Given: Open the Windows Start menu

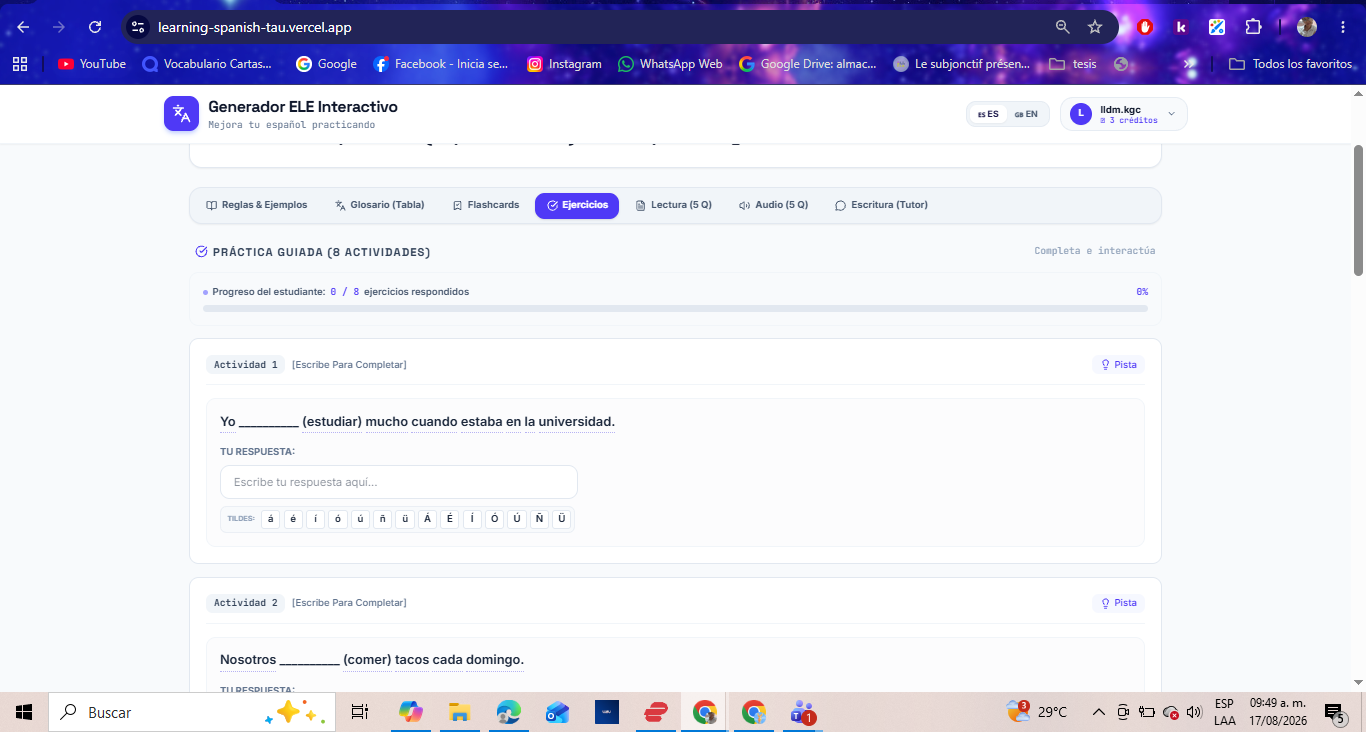Looking at the screenshot, I should point(24,712).
